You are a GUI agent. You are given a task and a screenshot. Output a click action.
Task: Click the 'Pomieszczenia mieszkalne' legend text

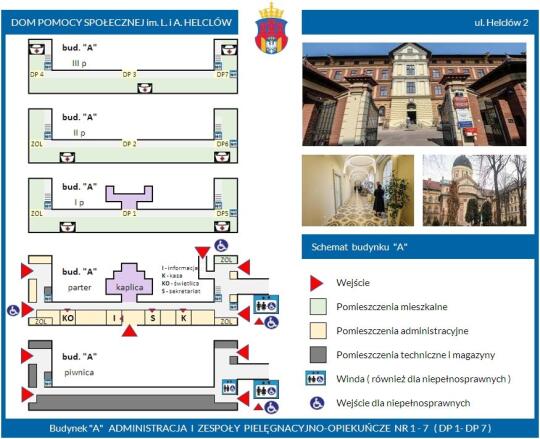point(392,307)
